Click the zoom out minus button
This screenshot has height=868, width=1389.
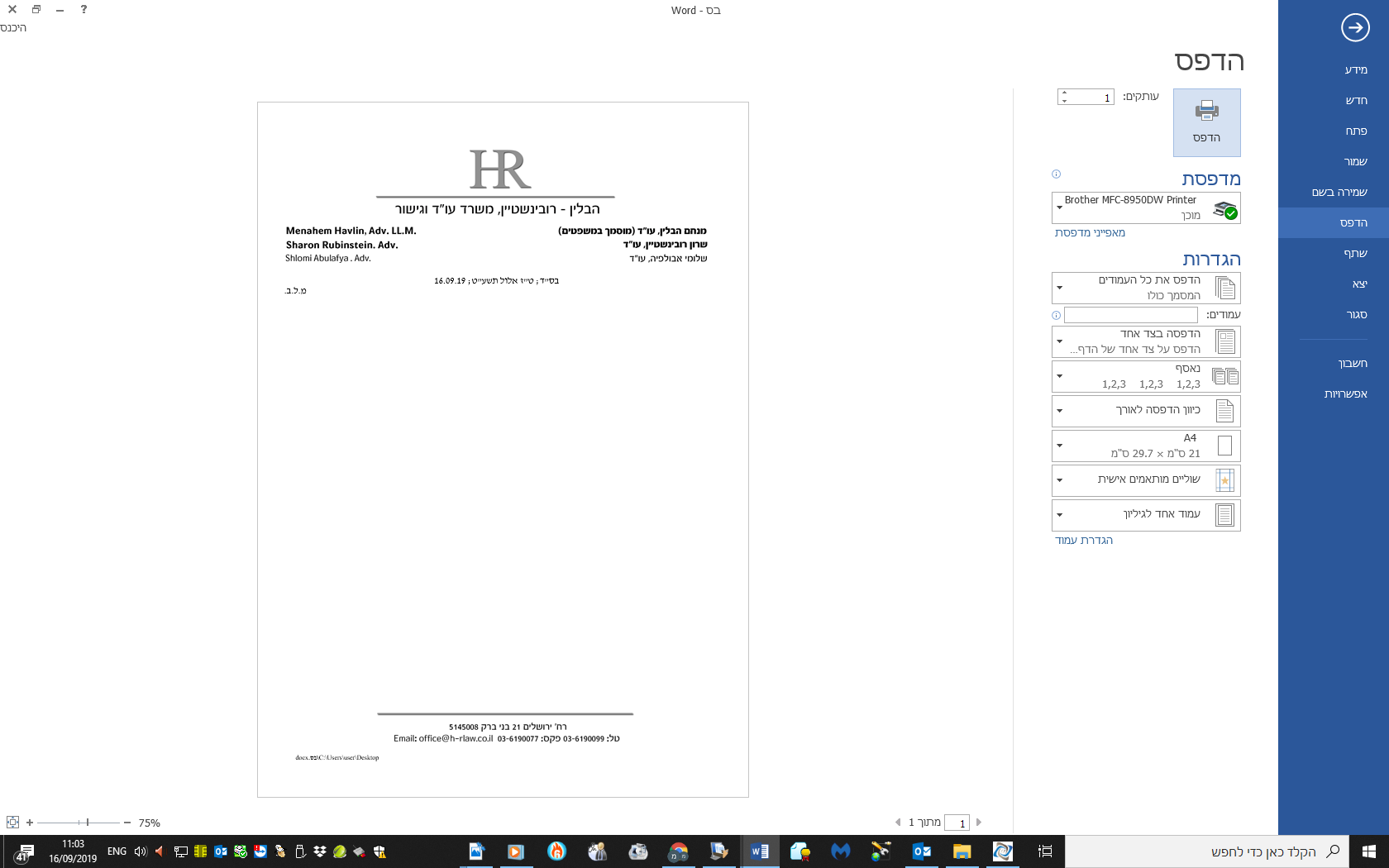(x=127, y=823)
